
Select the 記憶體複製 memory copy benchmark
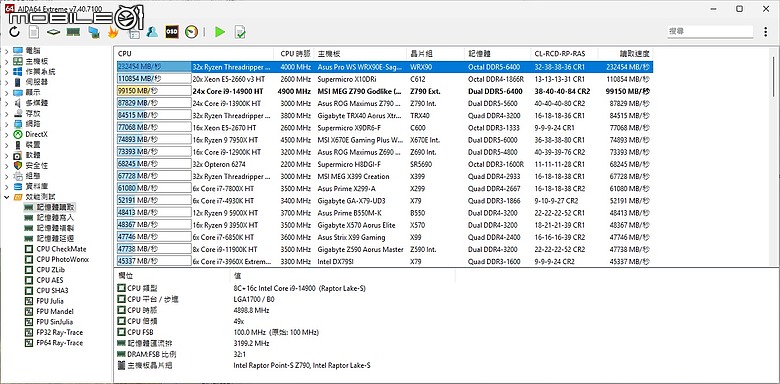55,228
